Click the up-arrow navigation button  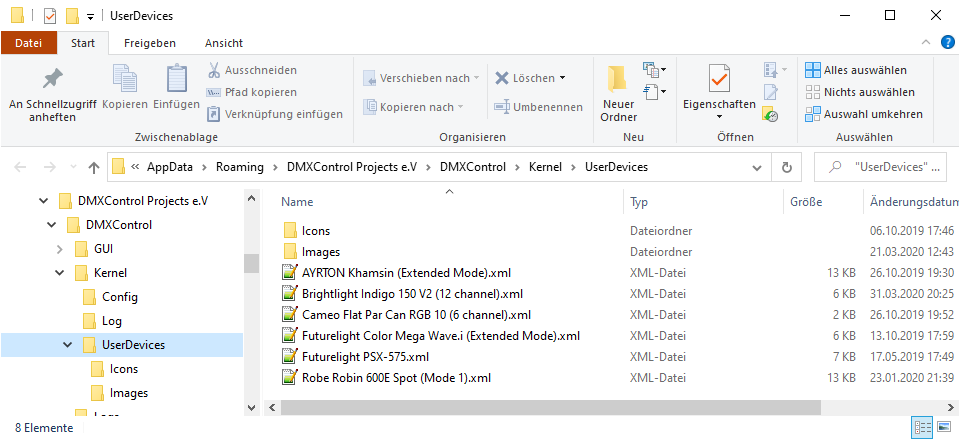click(94, 167)
